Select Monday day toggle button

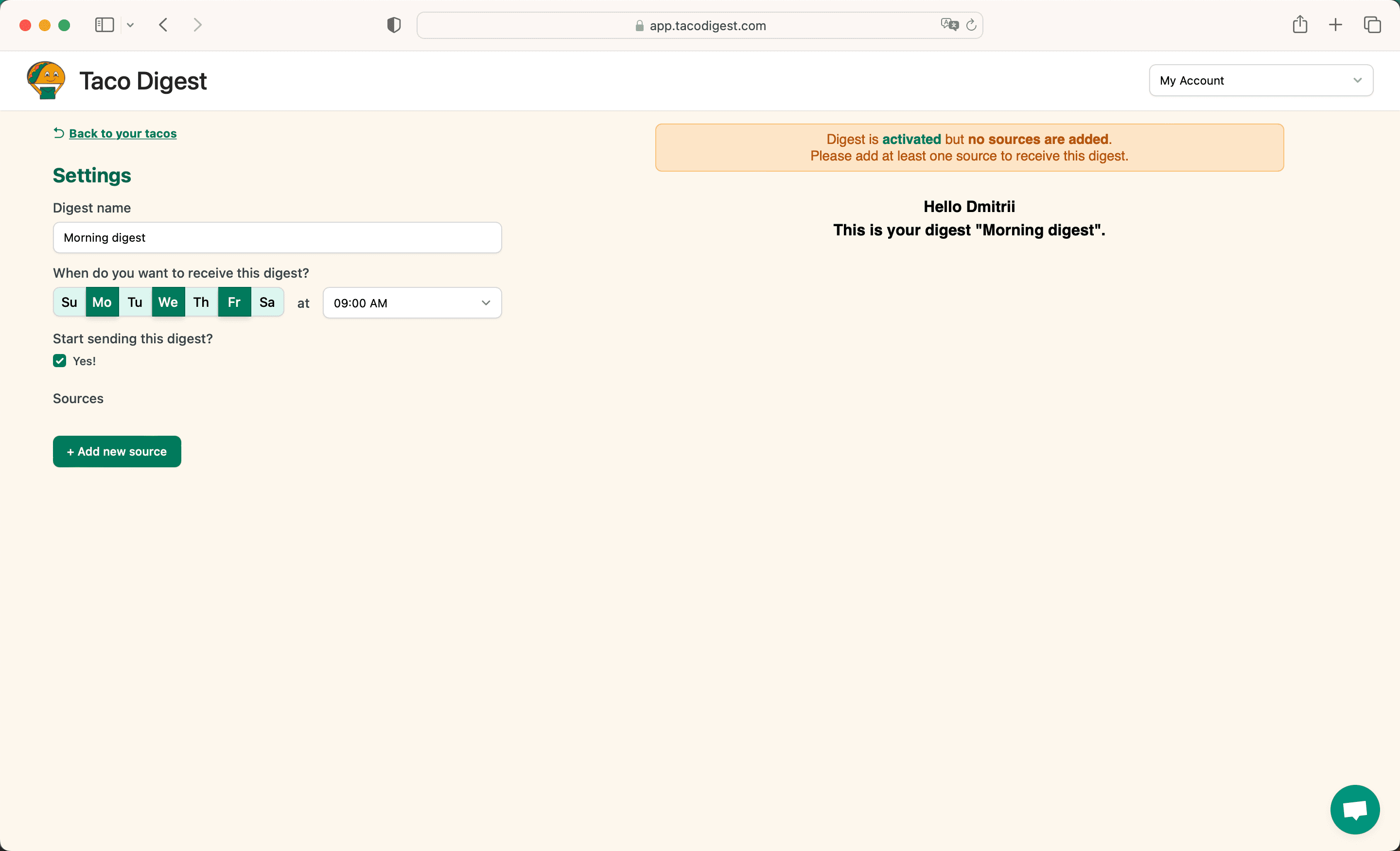(101, 302)
